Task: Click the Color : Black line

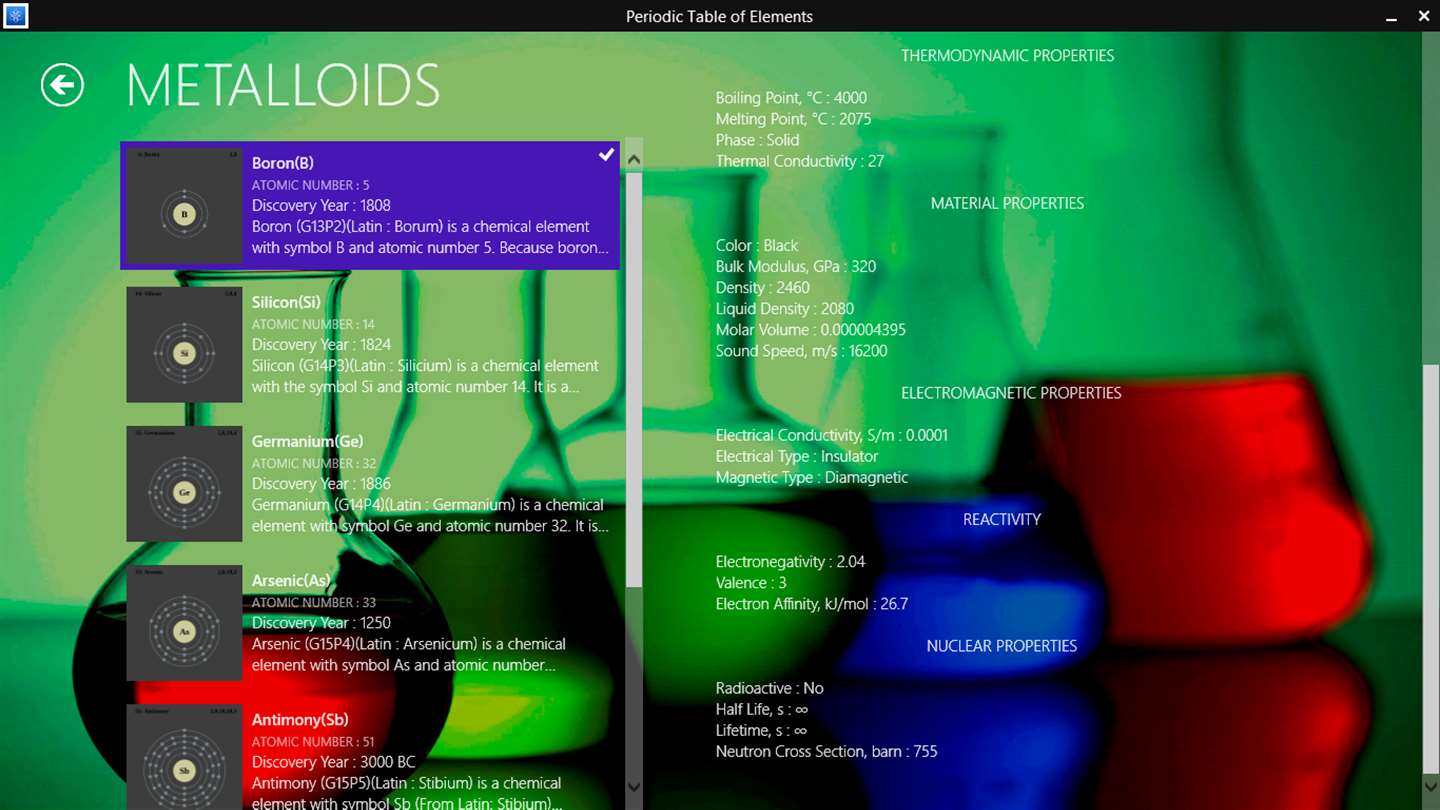Action: click(x=757, y=245)
